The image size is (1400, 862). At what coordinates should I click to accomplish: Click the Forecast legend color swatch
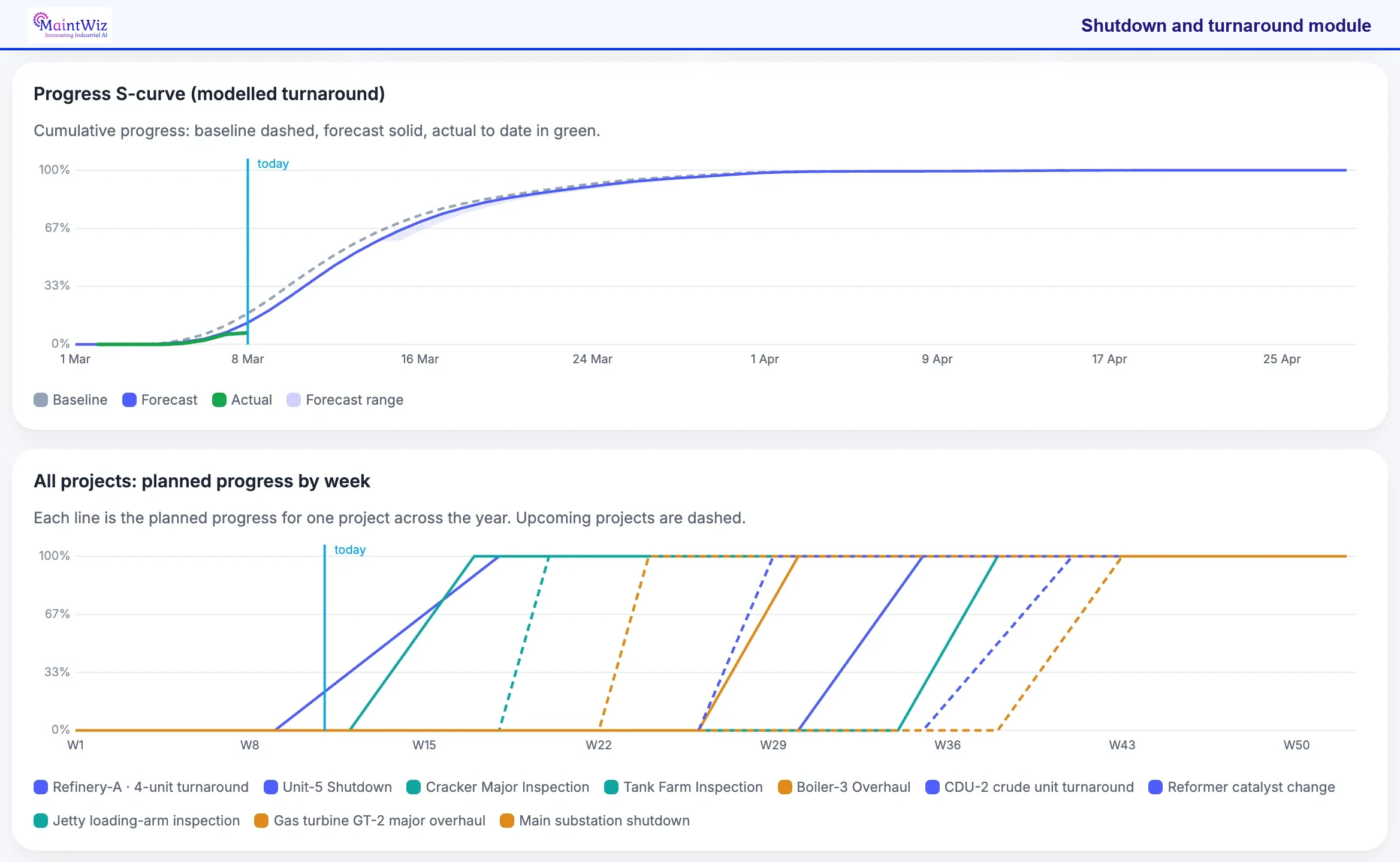(x=129, y=400)
